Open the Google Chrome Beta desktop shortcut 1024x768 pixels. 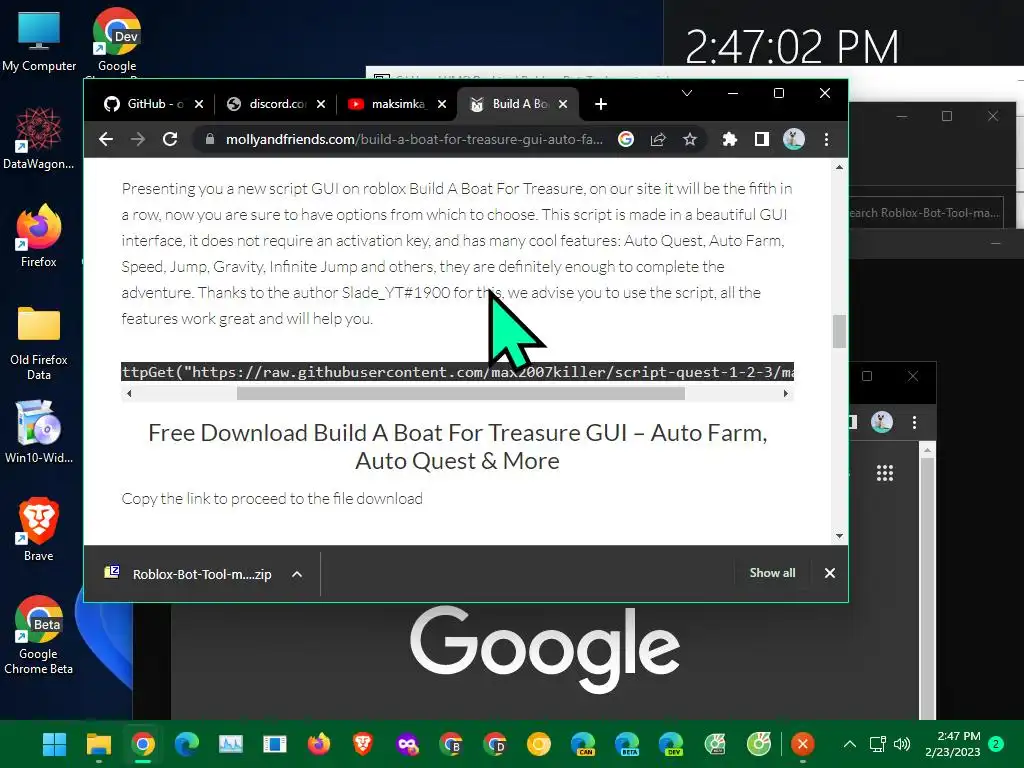tap(39, 635)
